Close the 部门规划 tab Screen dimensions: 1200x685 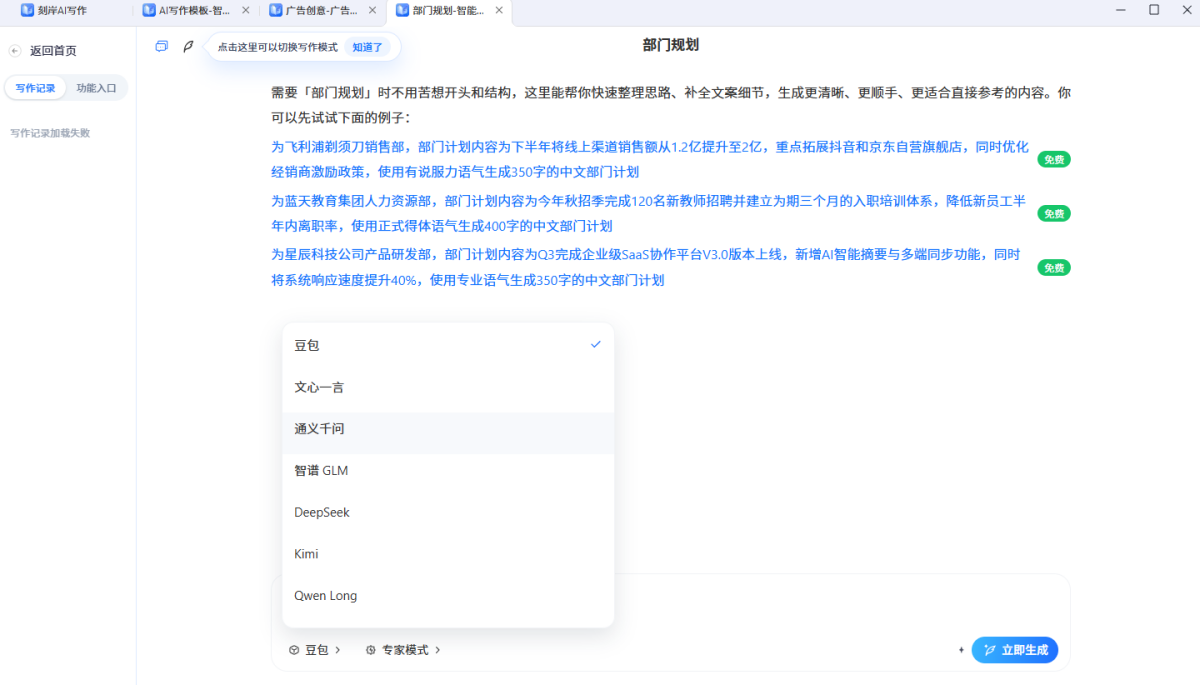coord(499,10)
